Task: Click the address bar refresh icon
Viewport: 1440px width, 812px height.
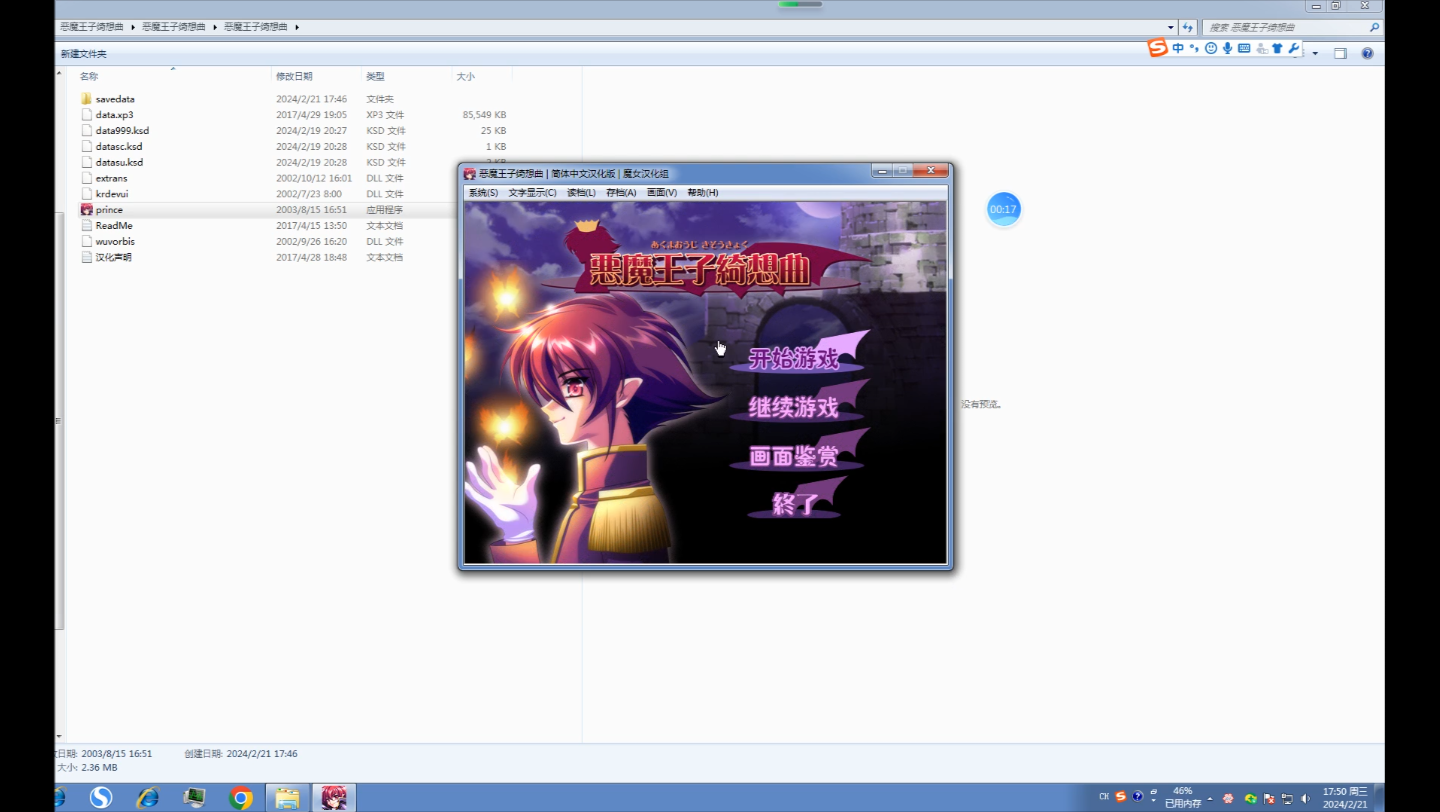Action: point(1188,27)
